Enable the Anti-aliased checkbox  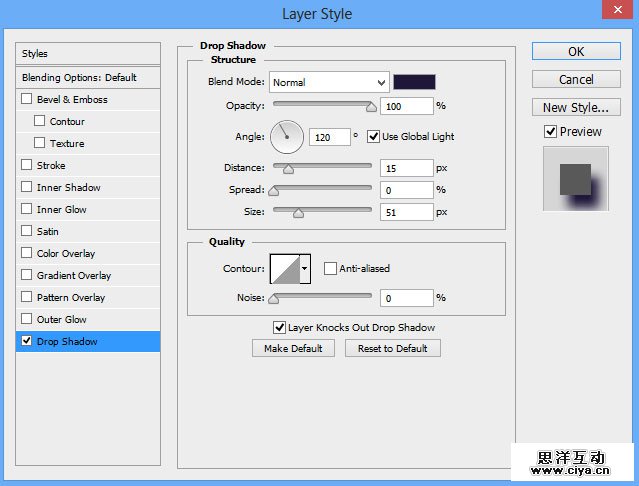click(x=330, y=268)
